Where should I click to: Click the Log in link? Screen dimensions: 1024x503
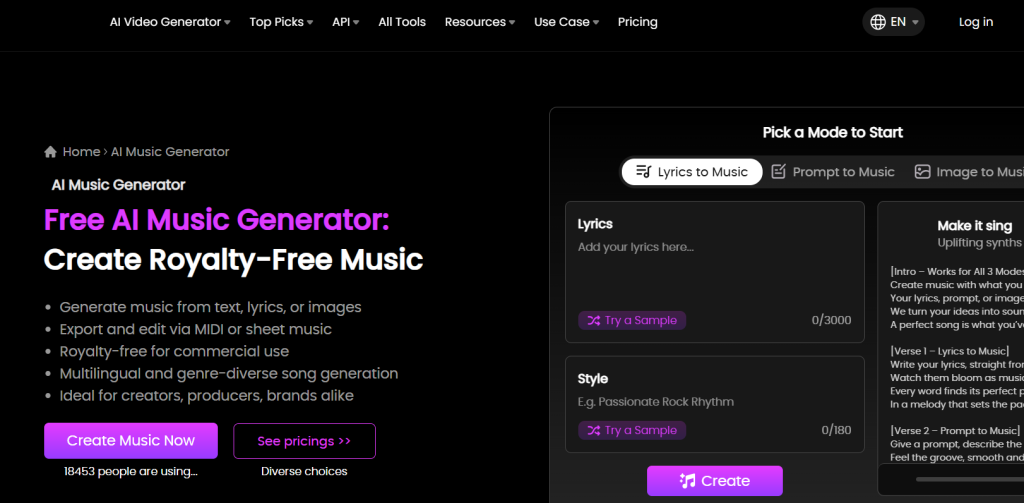click(976, 22)
